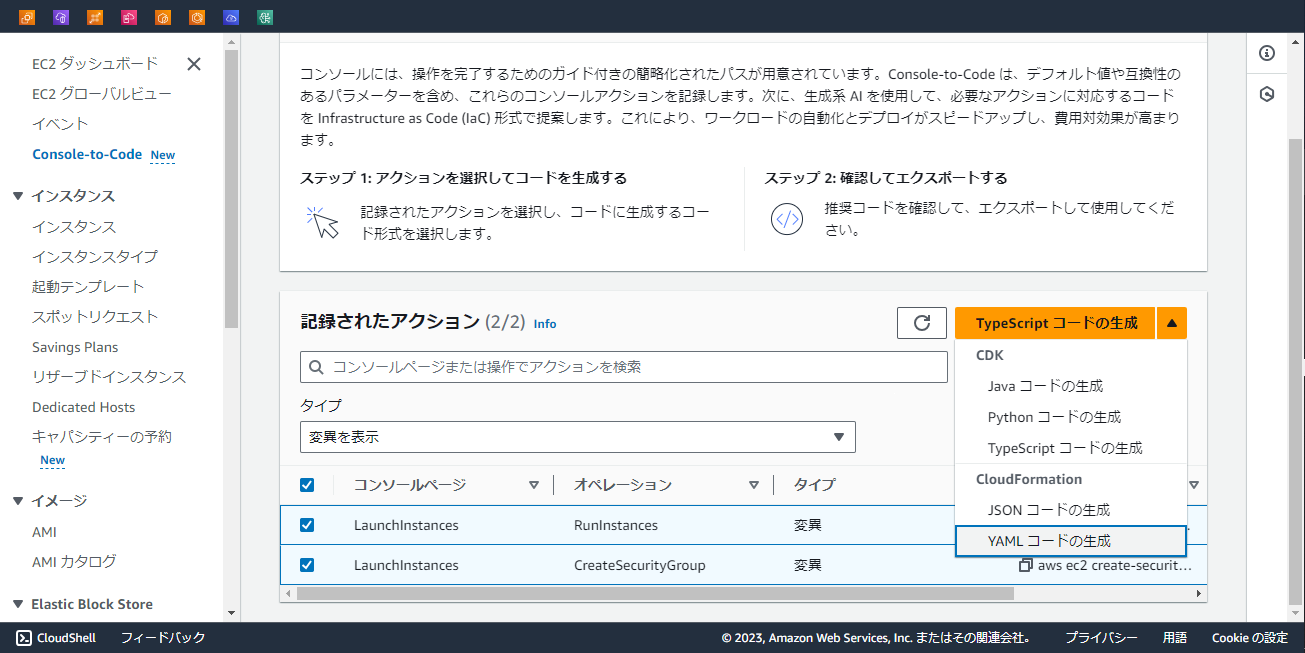
Task: Open the orange hexagon service shortcut in top bar
Action: tap(163, 17)
